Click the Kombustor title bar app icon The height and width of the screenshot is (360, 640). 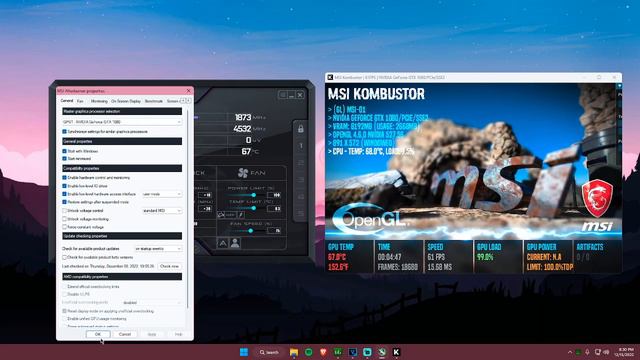[330, 77]
